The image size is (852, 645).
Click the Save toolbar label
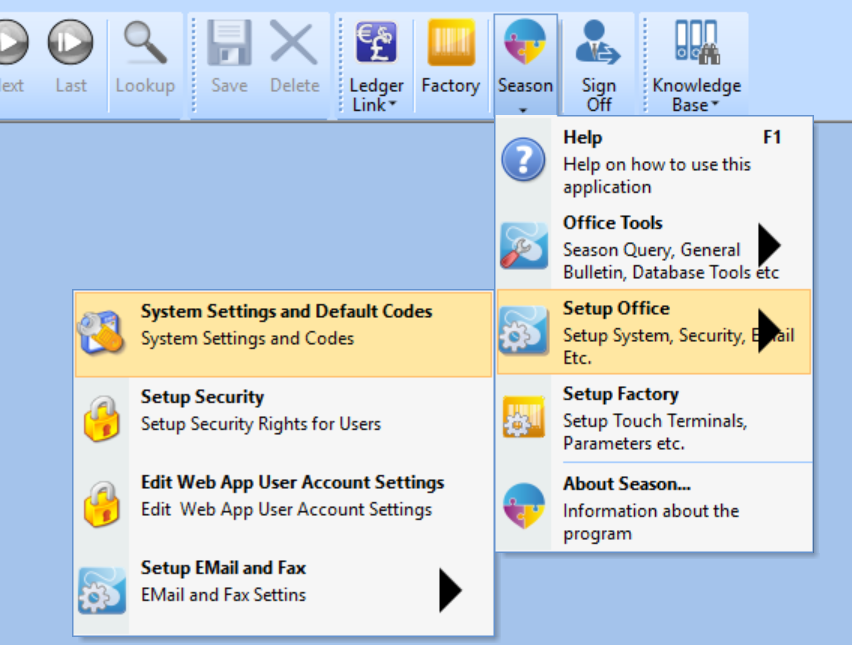[x=229, y=85]
